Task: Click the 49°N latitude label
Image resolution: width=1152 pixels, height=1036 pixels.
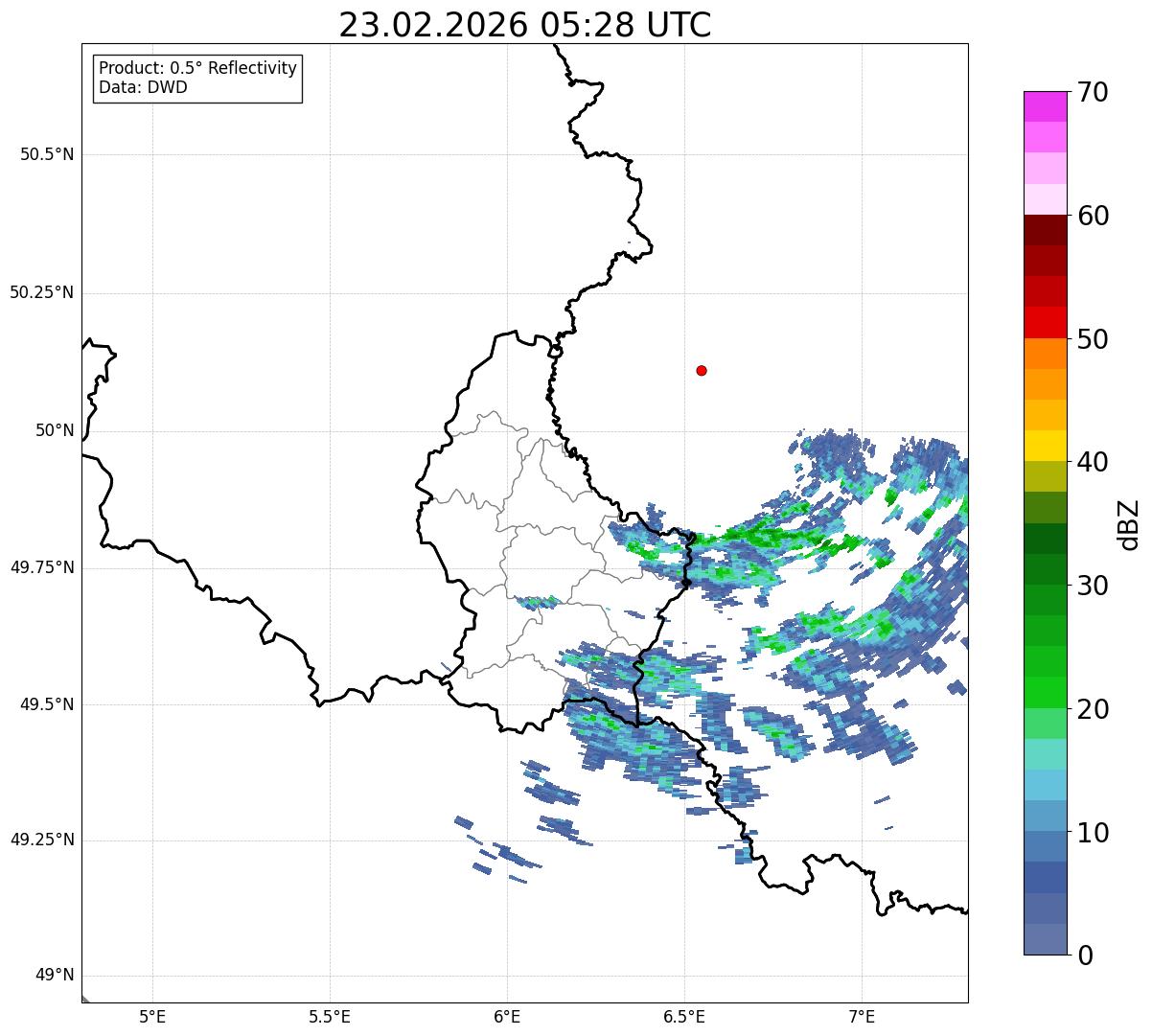Action: pos(55,976)
